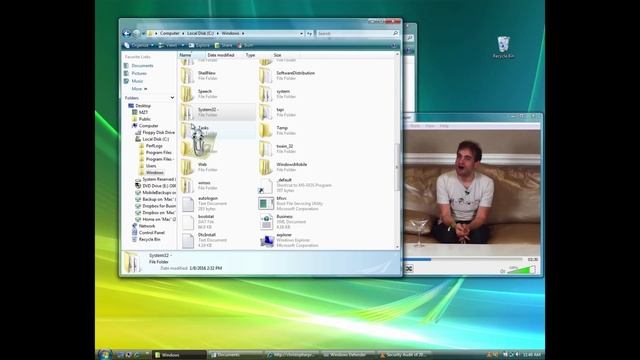Open Pictures in Favorite Links
This screenshot has height=360, width=640.
pyautogui.click(x=136, y=73)
